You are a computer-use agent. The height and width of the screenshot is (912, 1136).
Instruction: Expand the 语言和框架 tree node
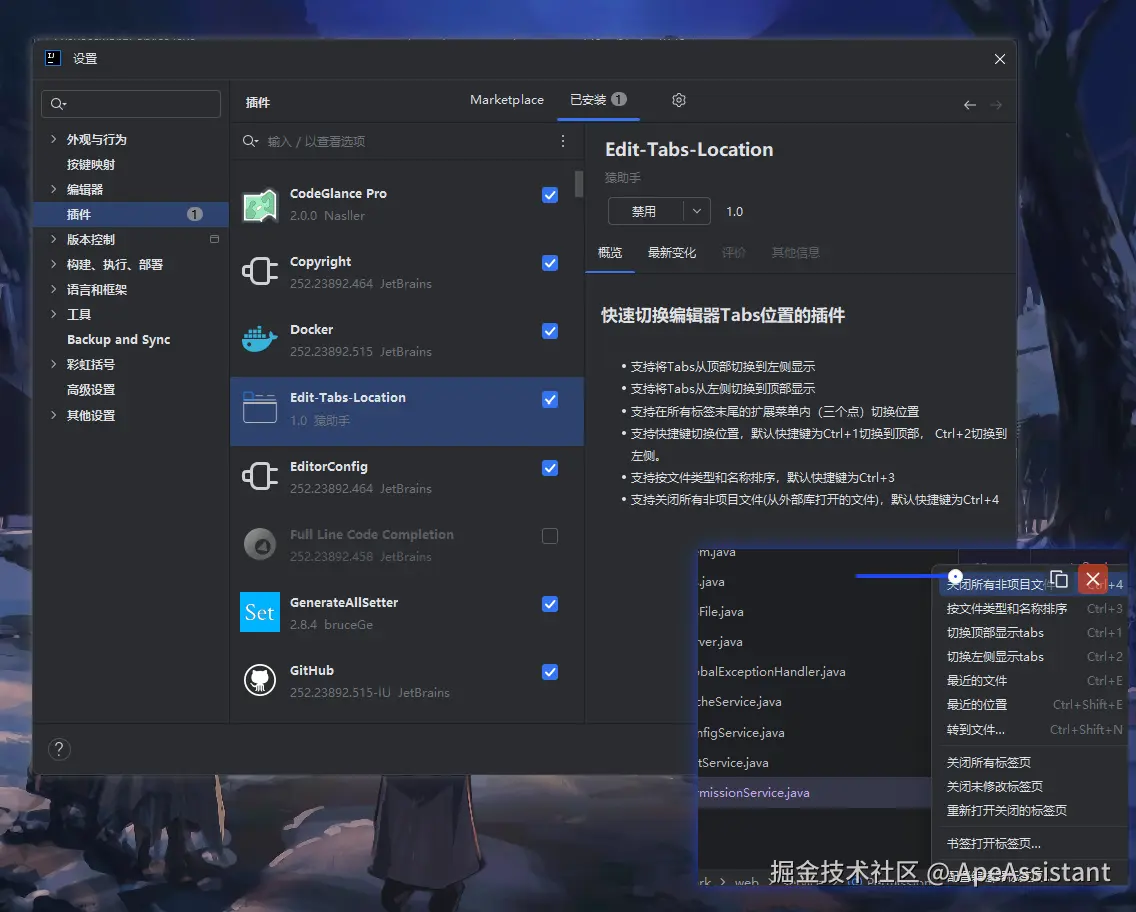(54, 289)
